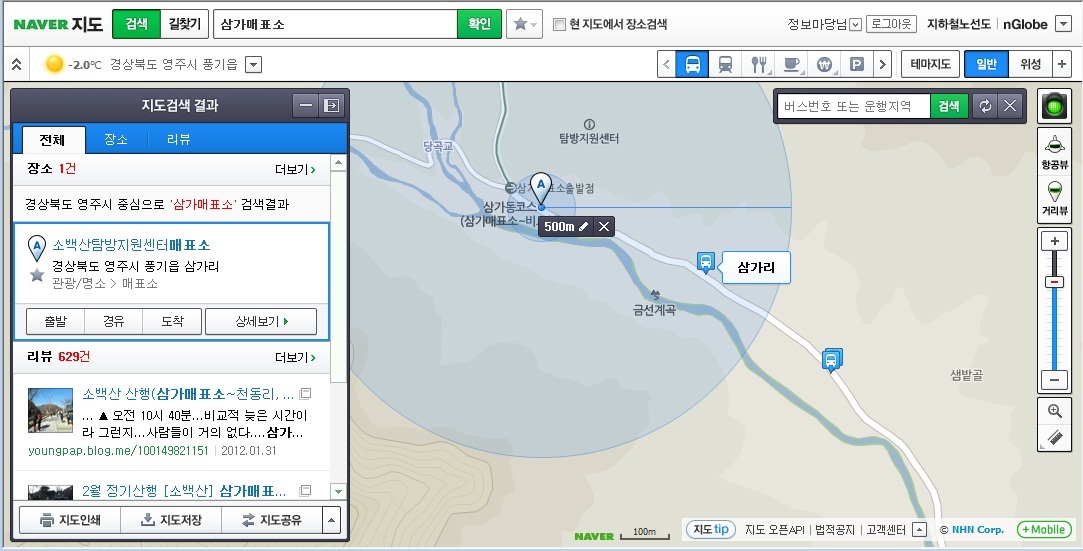
Task: Show cafes with coffee cup icon
Action: [x=791, y=64]
